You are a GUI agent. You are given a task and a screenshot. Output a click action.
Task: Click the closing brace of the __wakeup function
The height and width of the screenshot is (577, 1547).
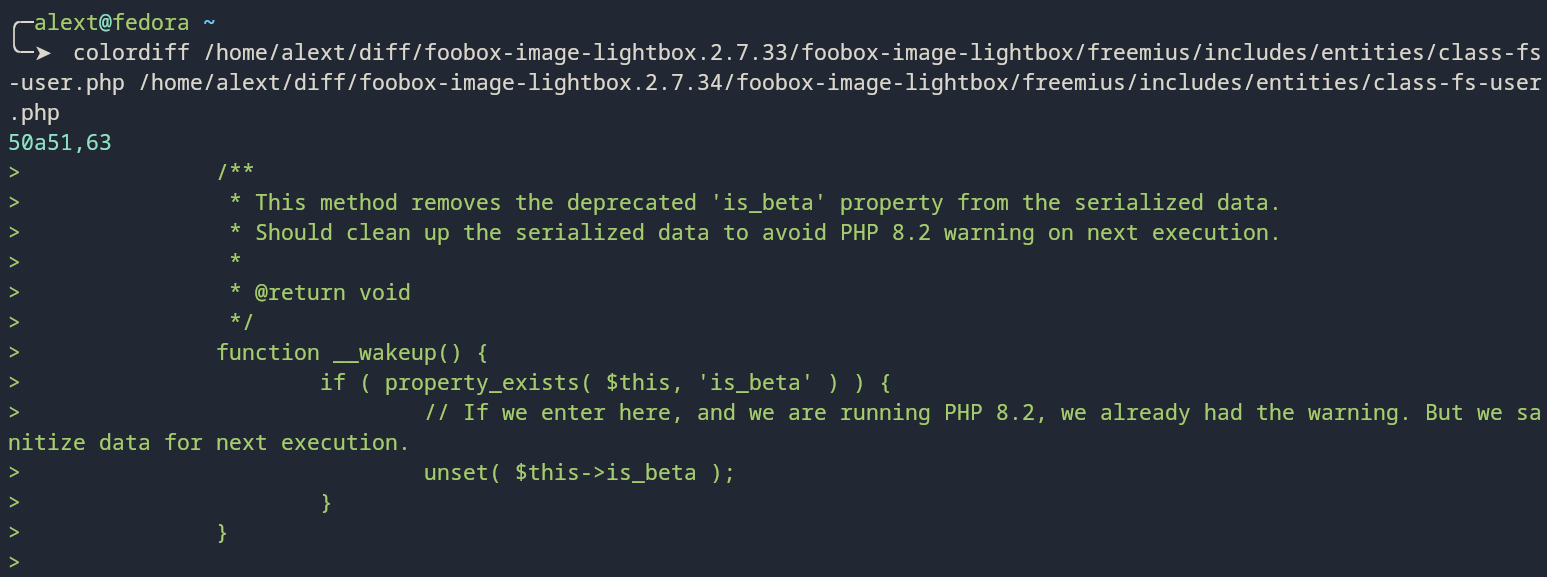pos(222,532)
